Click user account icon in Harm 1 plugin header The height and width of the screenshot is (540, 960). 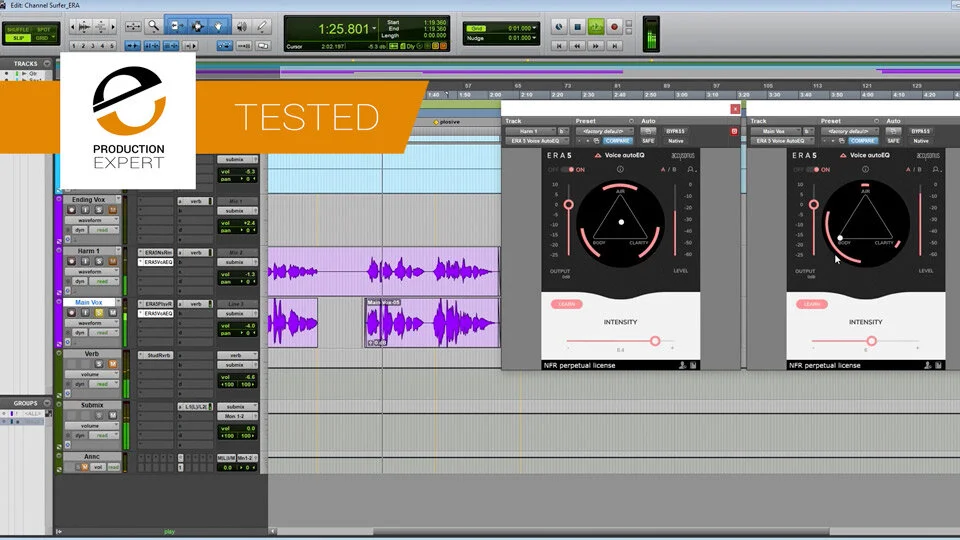coord(691,170)
